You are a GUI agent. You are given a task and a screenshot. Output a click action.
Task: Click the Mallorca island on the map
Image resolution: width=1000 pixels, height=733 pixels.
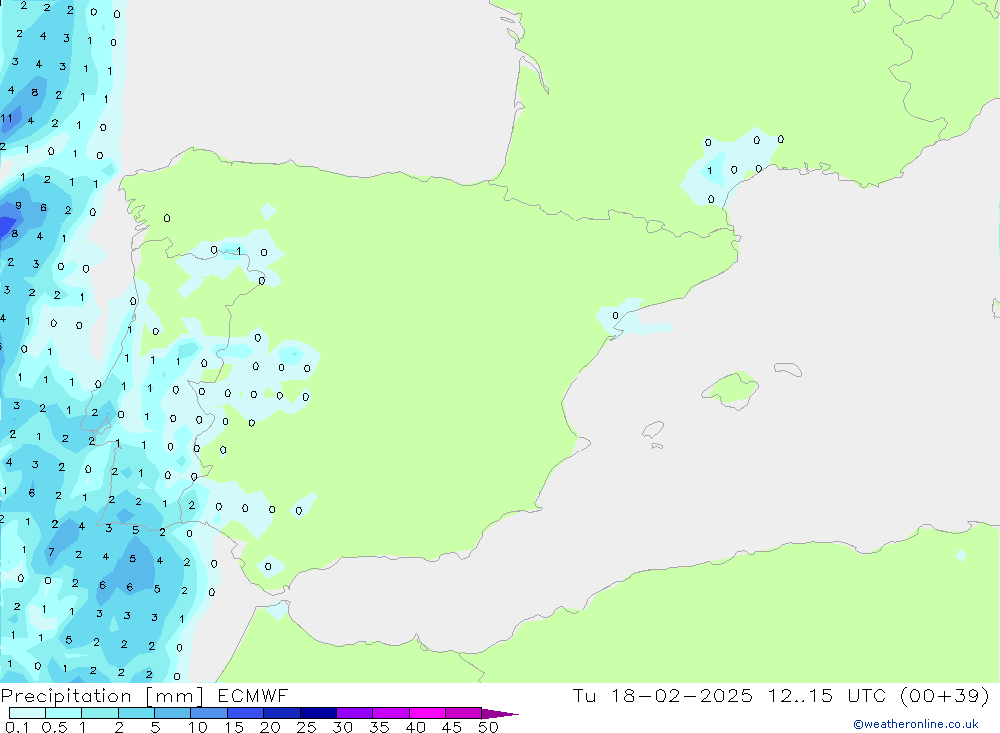point(731,389)
